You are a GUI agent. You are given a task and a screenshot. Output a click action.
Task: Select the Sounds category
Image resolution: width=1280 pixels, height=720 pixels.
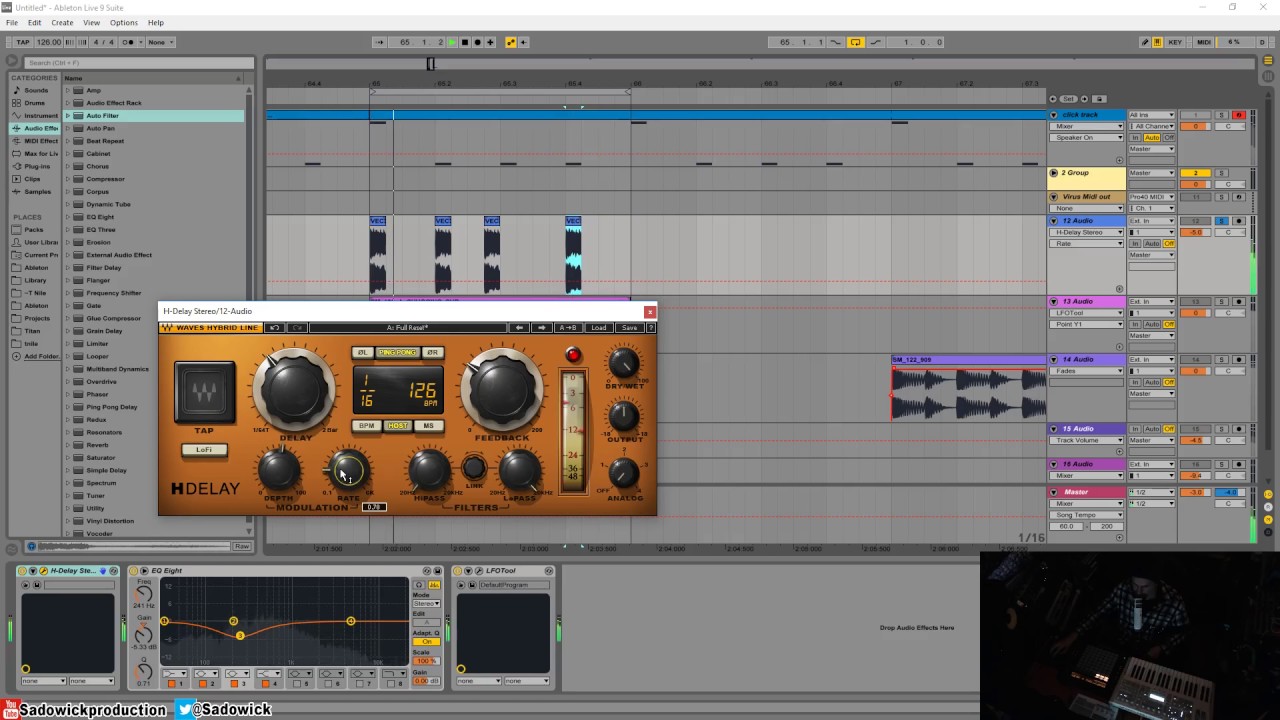click(x=36, y=90)
